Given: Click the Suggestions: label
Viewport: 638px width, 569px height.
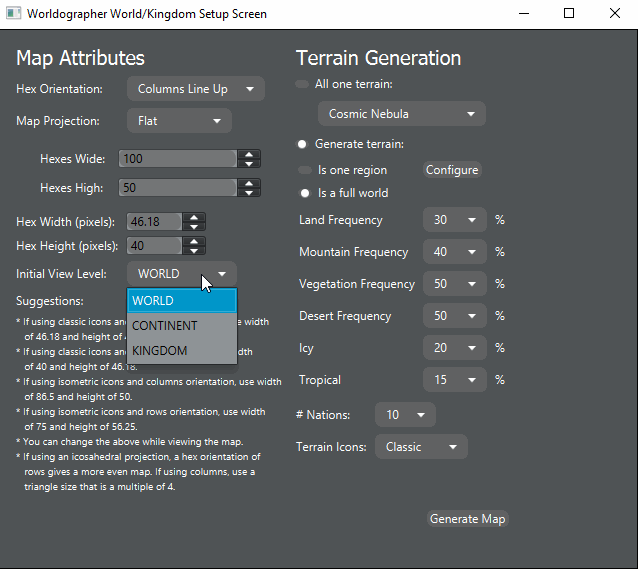Looking at the screenshot, I should 50,301.
